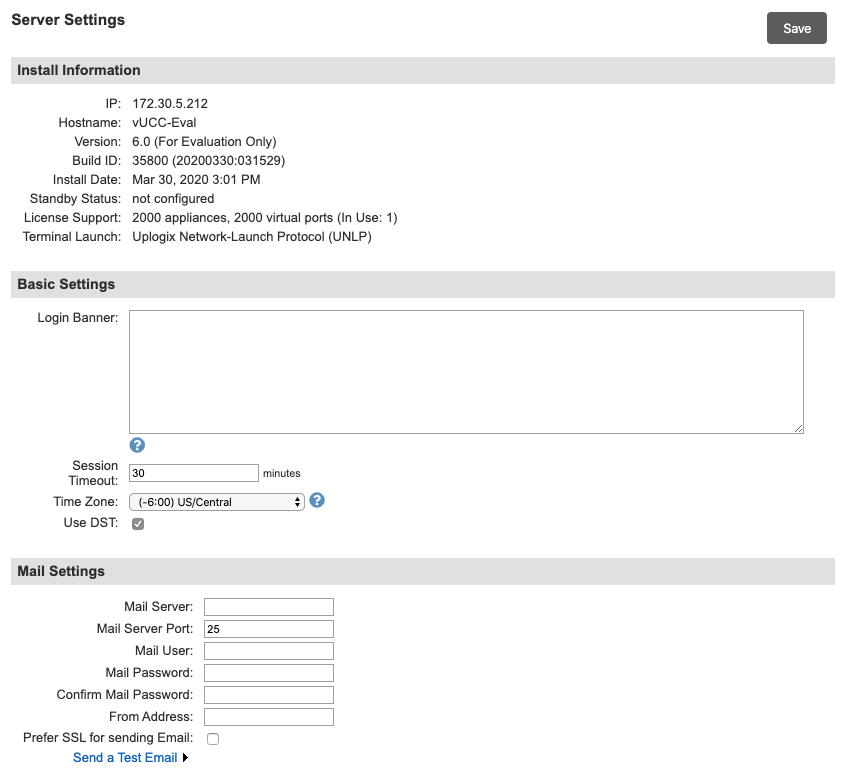Image resolution: width=843 pixels, height=775 pixels.
Task: Open the Time Zone dropdown
Action: (216, 502)
